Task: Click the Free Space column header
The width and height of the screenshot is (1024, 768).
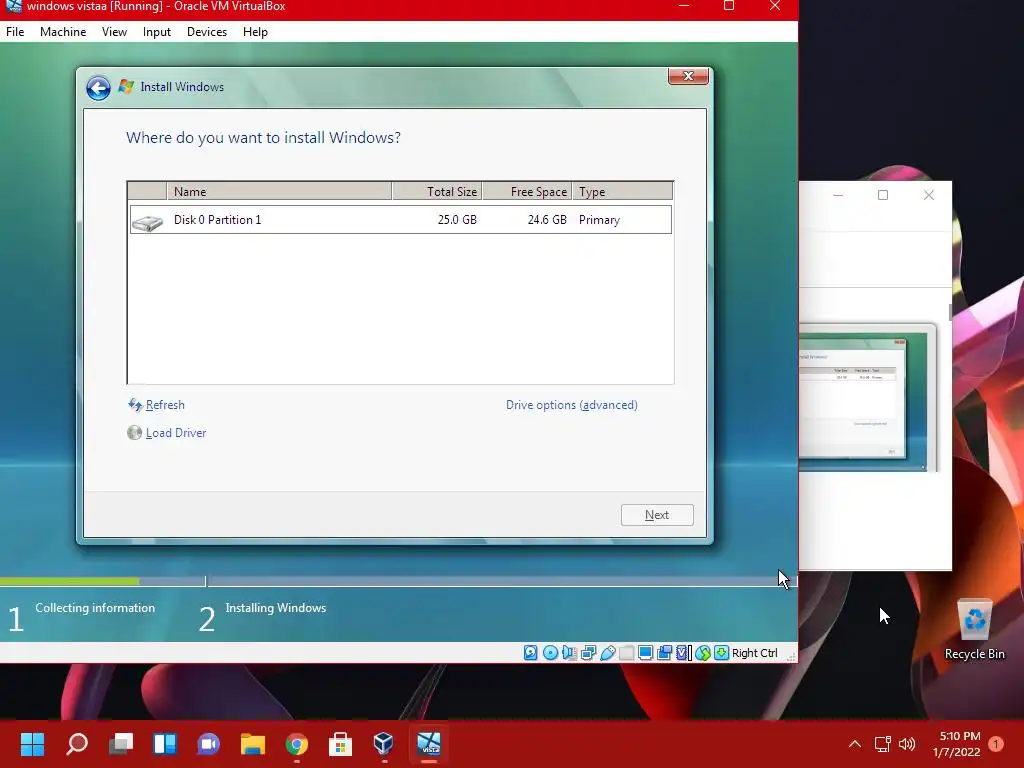Action: 527,191
